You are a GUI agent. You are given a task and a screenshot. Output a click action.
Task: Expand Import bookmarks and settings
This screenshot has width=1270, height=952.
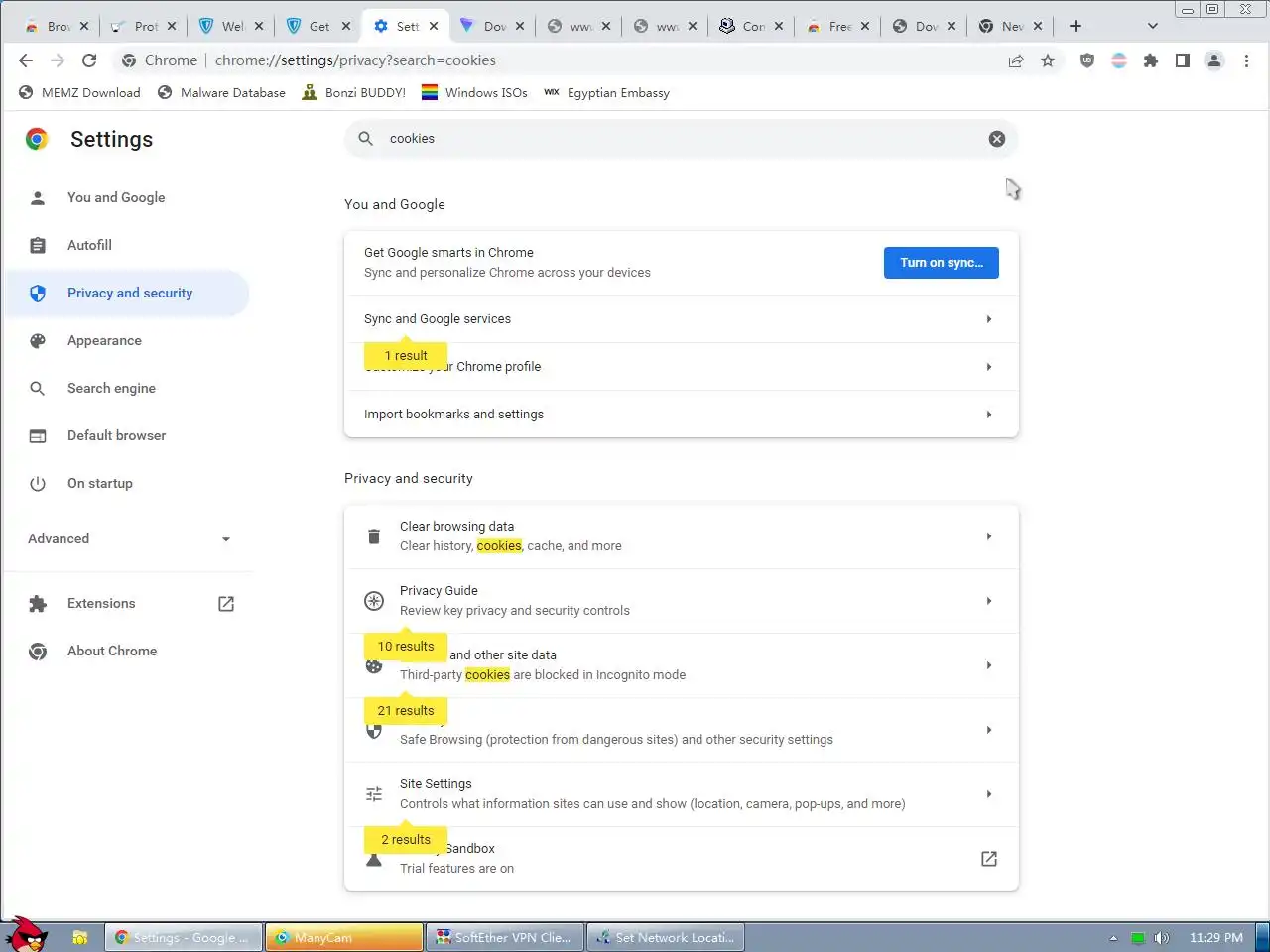(x=682, y=415)
